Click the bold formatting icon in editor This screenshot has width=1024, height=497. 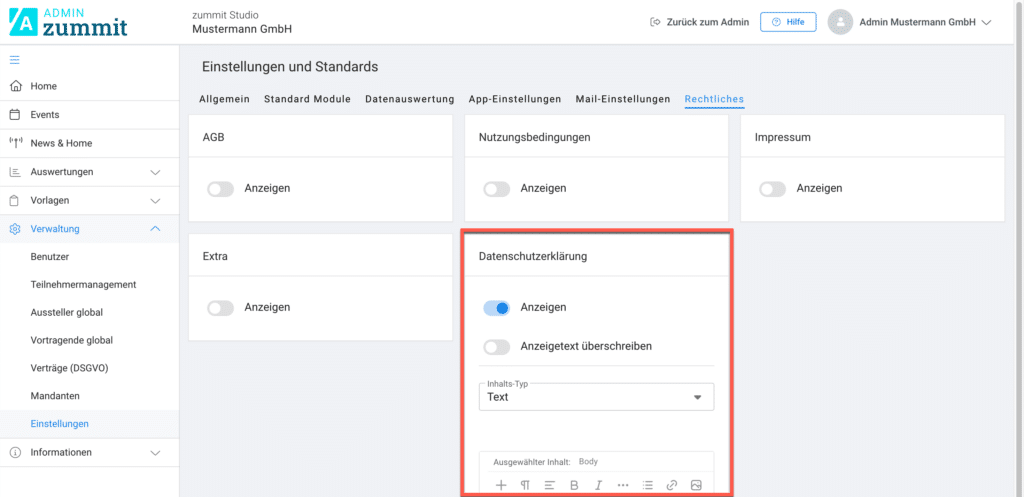575,485
